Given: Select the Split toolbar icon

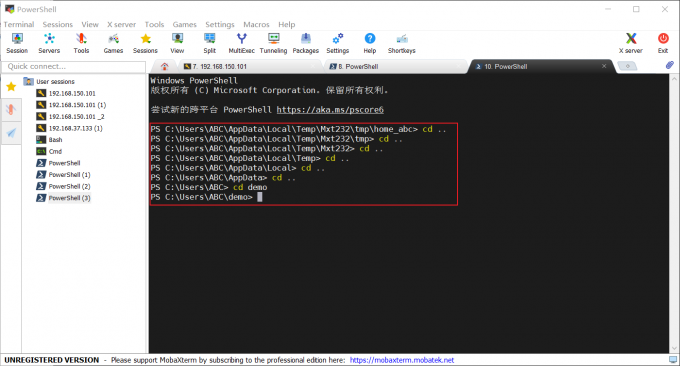Looking at the screenshot, I should pyautogui.click(x=209, y=43).
